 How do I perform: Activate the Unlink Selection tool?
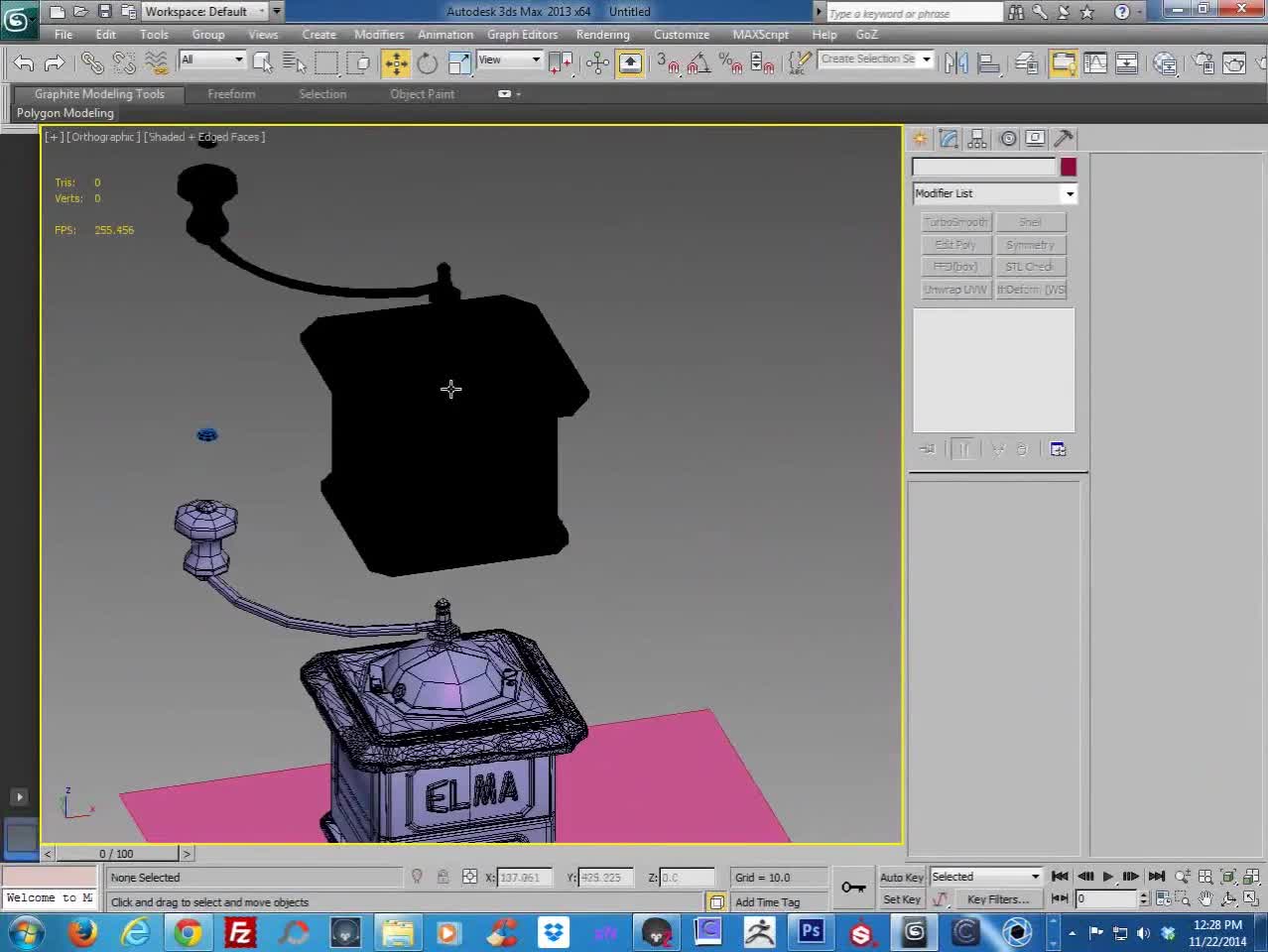(124, 63)
